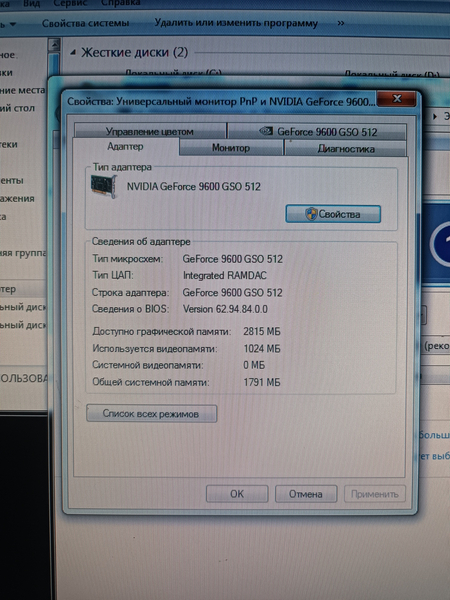The image size is (450, 600).
Task: Switch to the Монитор tab
Action: point(231,148)
